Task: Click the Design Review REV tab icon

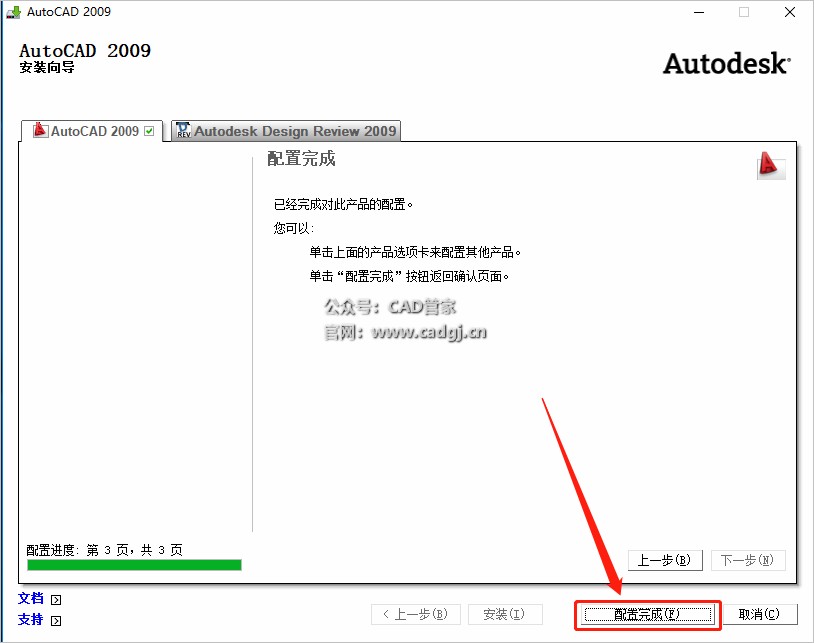Action: 183,130
